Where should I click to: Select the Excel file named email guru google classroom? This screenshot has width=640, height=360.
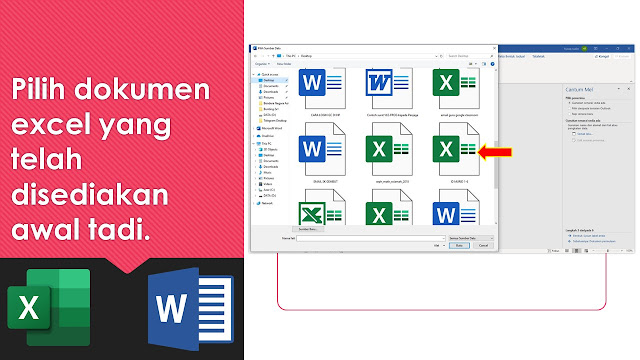456,92
